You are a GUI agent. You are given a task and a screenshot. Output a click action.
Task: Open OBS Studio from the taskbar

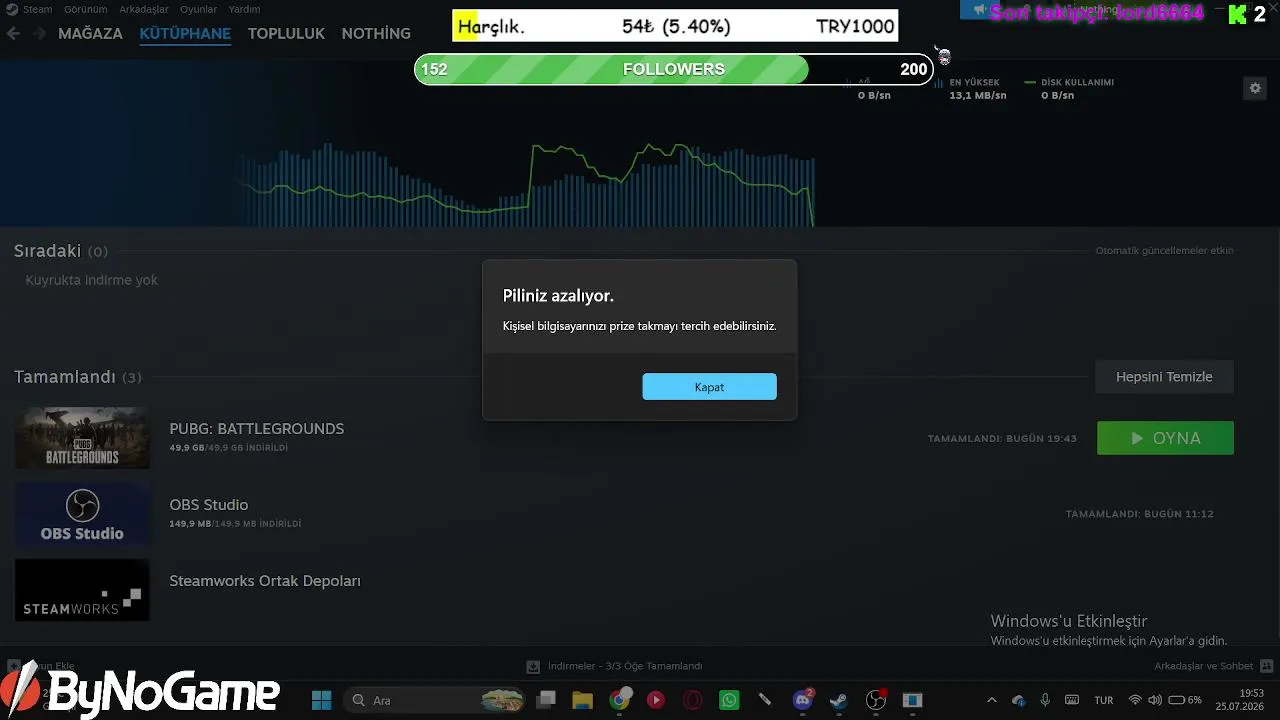pyautogui.click(x=876, y=700)
